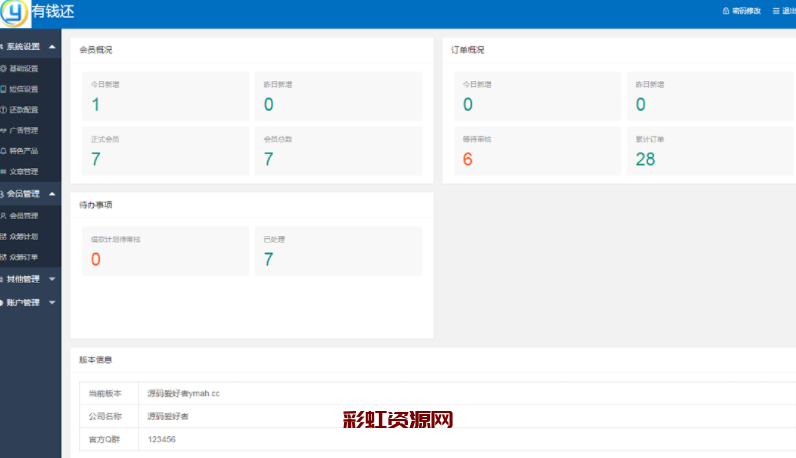The height and width of the screenshot is (458, 796).
Task: Open 众筹计划 in the sidebar
Action: click(x=24, y=236)
